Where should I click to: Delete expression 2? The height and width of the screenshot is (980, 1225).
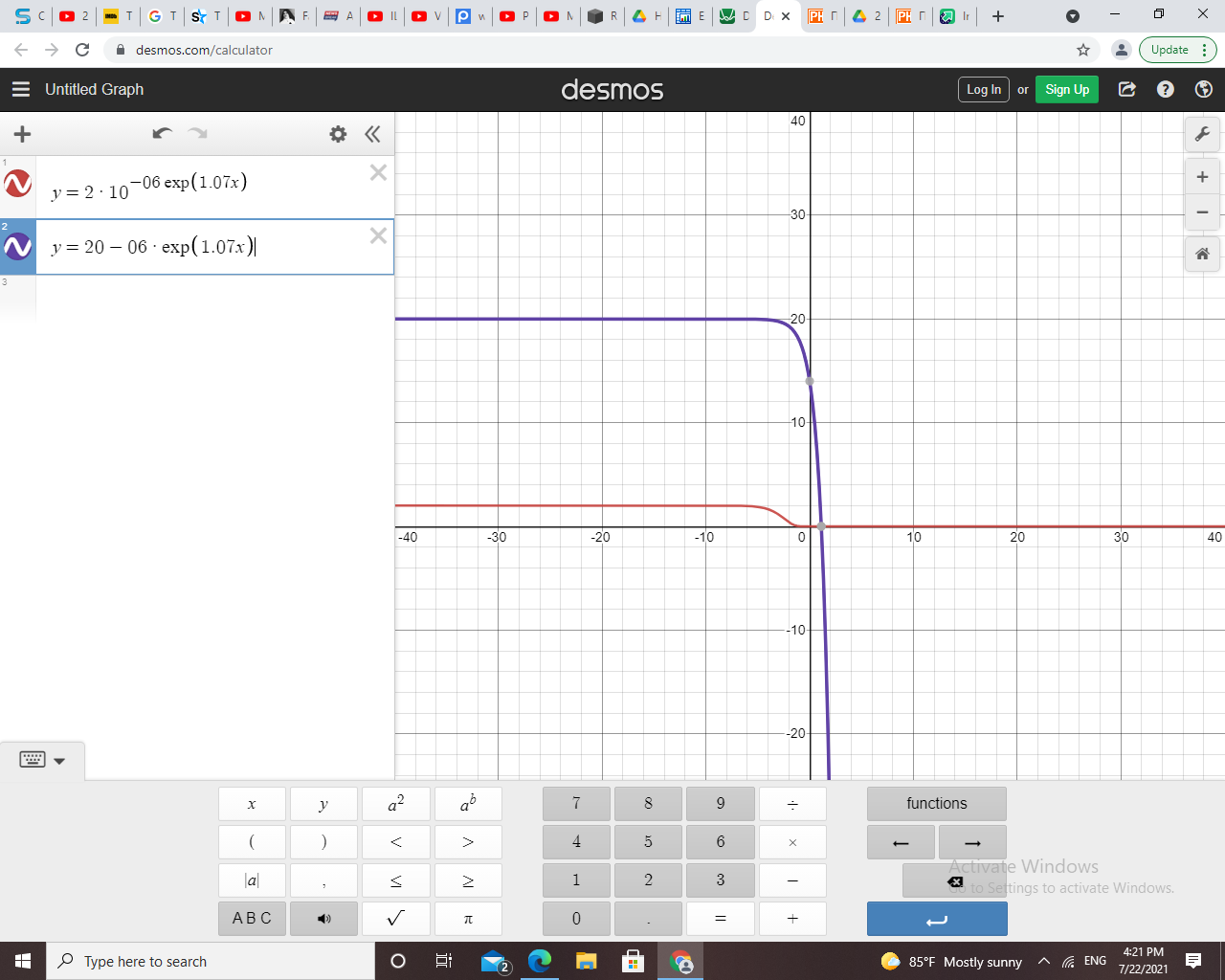click(x=378, y=235)
